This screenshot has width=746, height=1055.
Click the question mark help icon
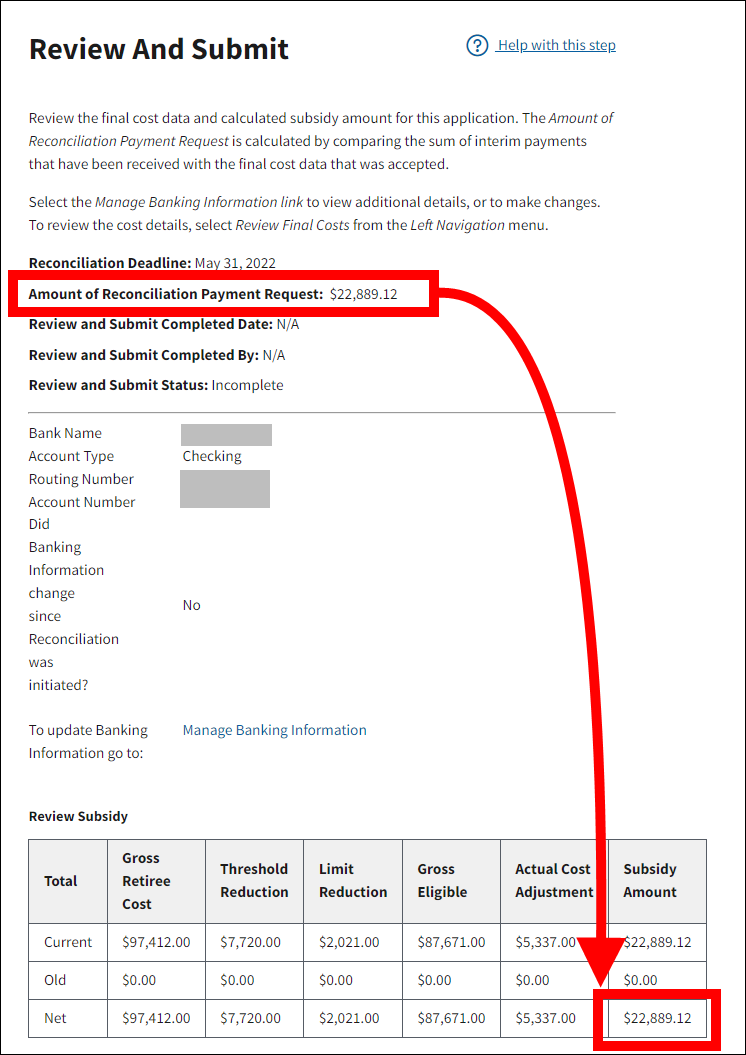coord(477,45)
